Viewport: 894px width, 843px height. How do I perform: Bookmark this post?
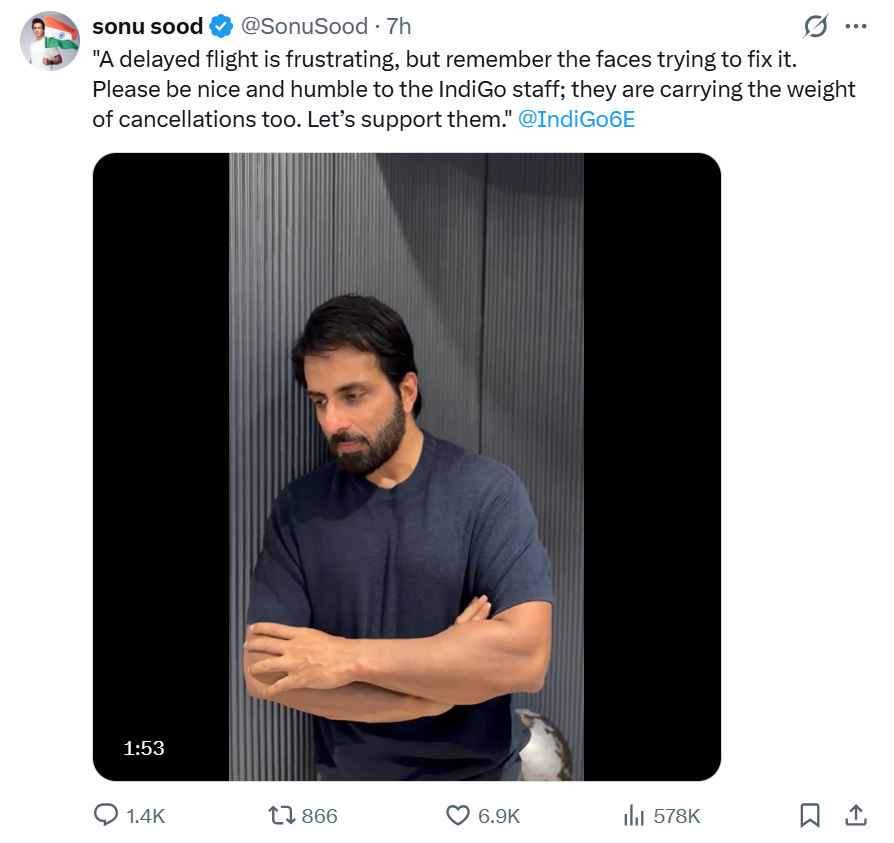pyautogui.click(x=810, y=815)
